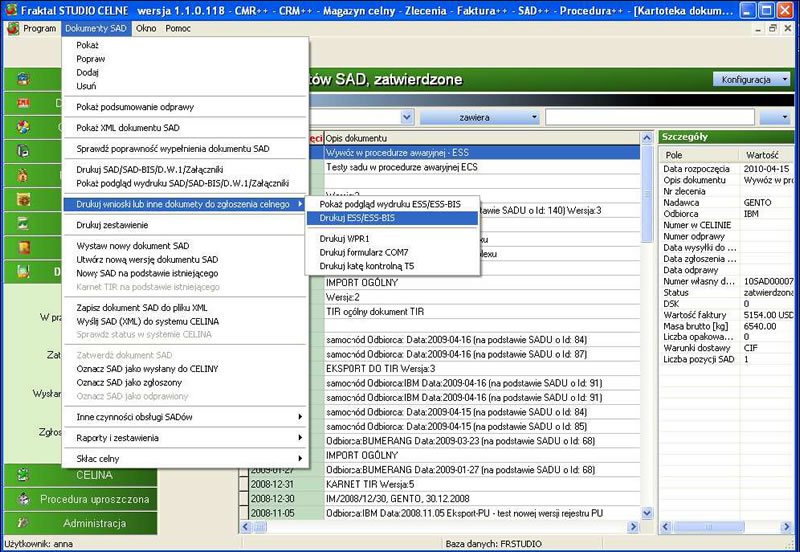800x552 pixels.
Task: Choose 'Drukuj katę kontrolną T5'
Action: pyautogui.click(x=392, y=266)
